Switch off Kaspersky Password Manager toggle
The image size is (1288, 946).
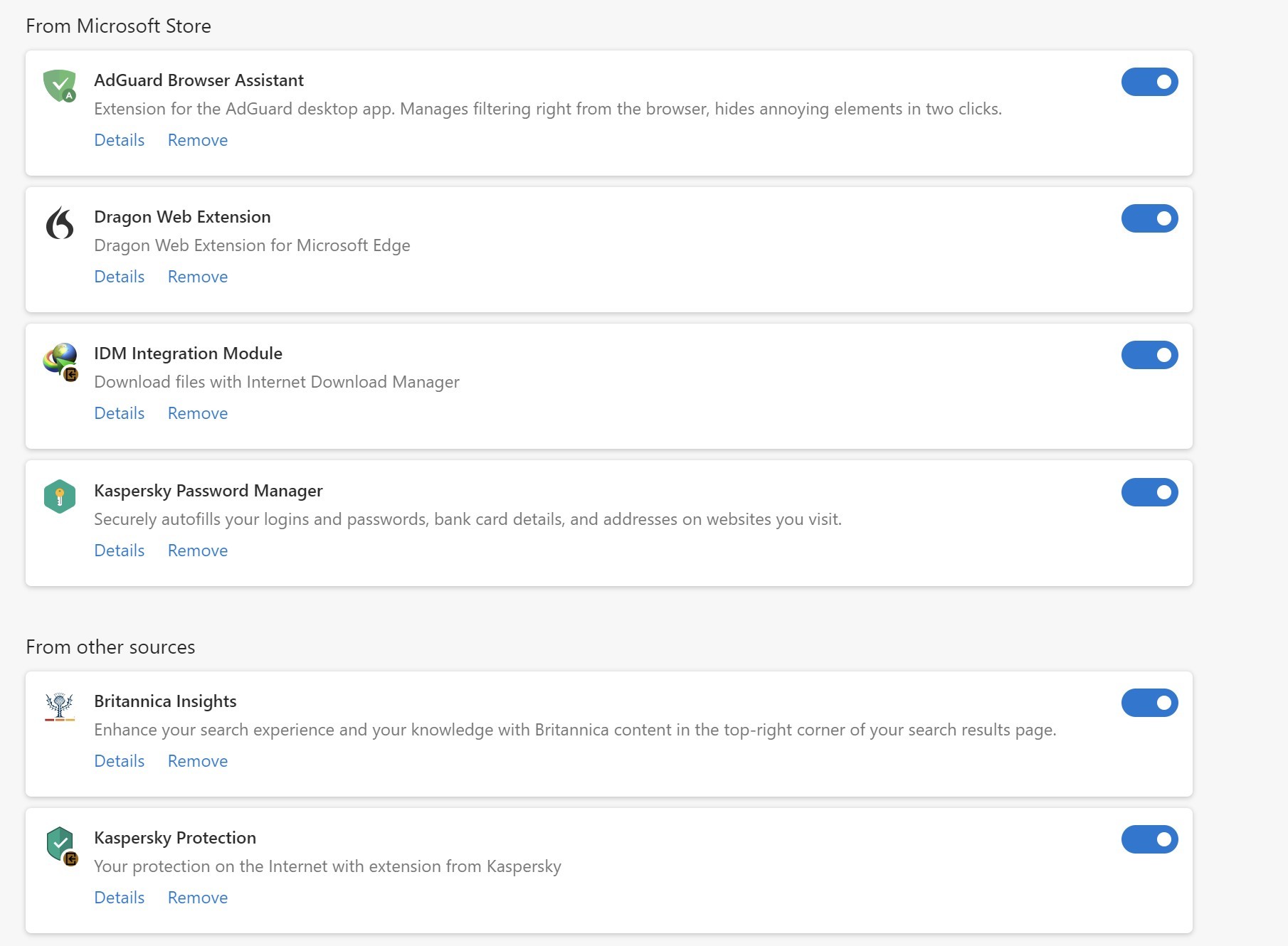1149,492
